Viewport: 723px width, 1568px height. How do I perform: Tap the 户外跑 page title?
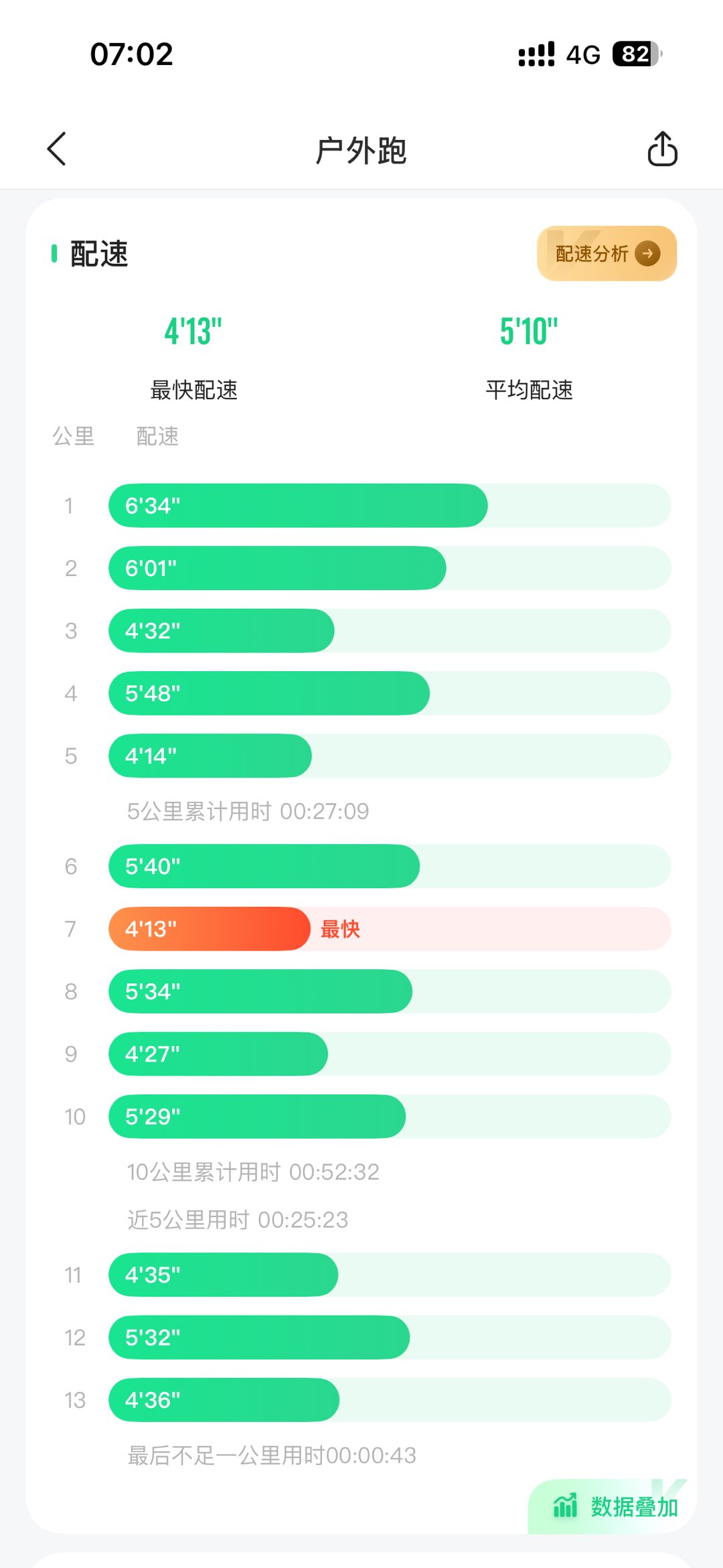[x=361, y=150]
